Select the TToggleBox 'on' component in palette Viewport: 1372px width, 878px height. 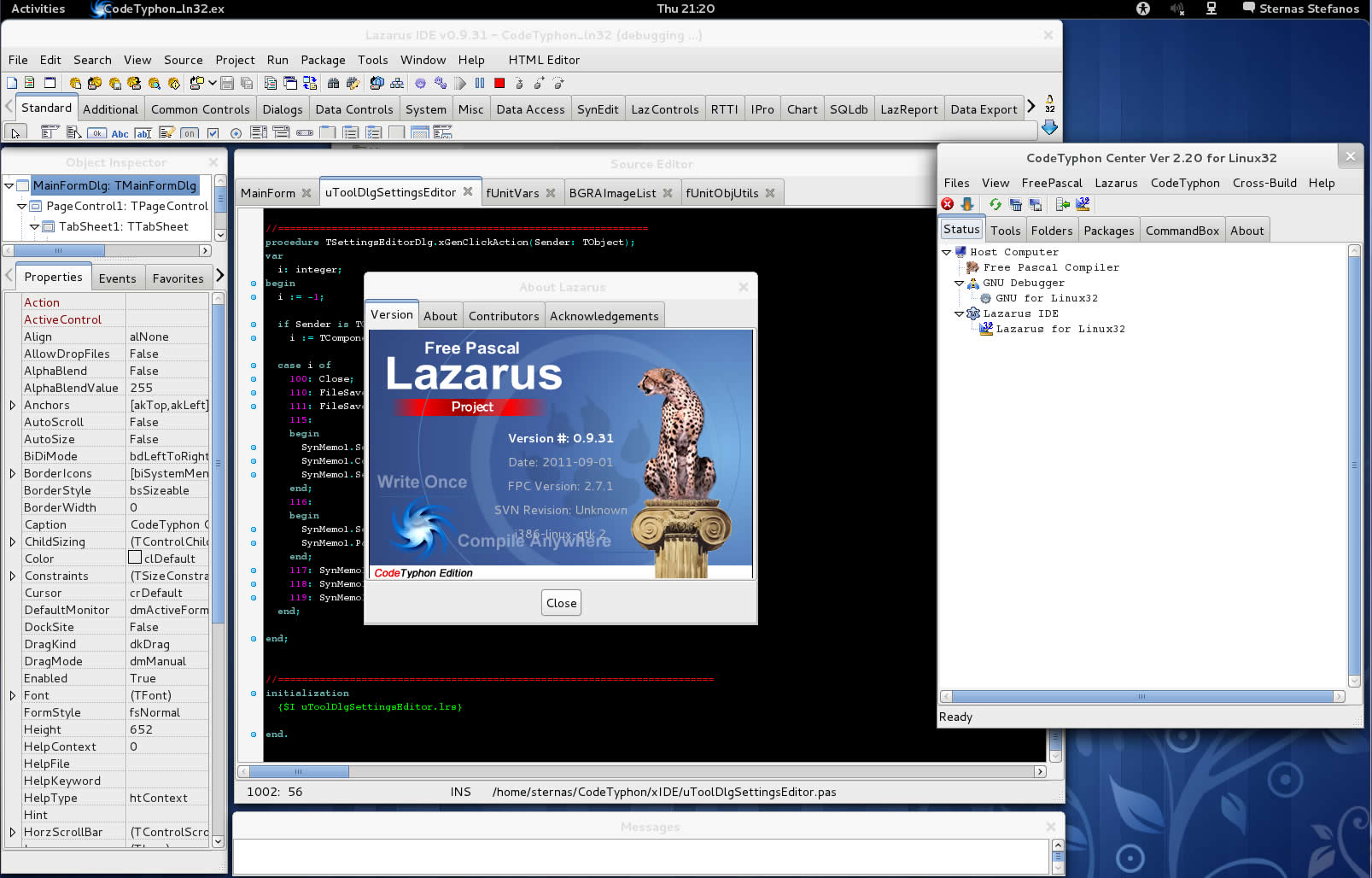click(x=190, y=133)
